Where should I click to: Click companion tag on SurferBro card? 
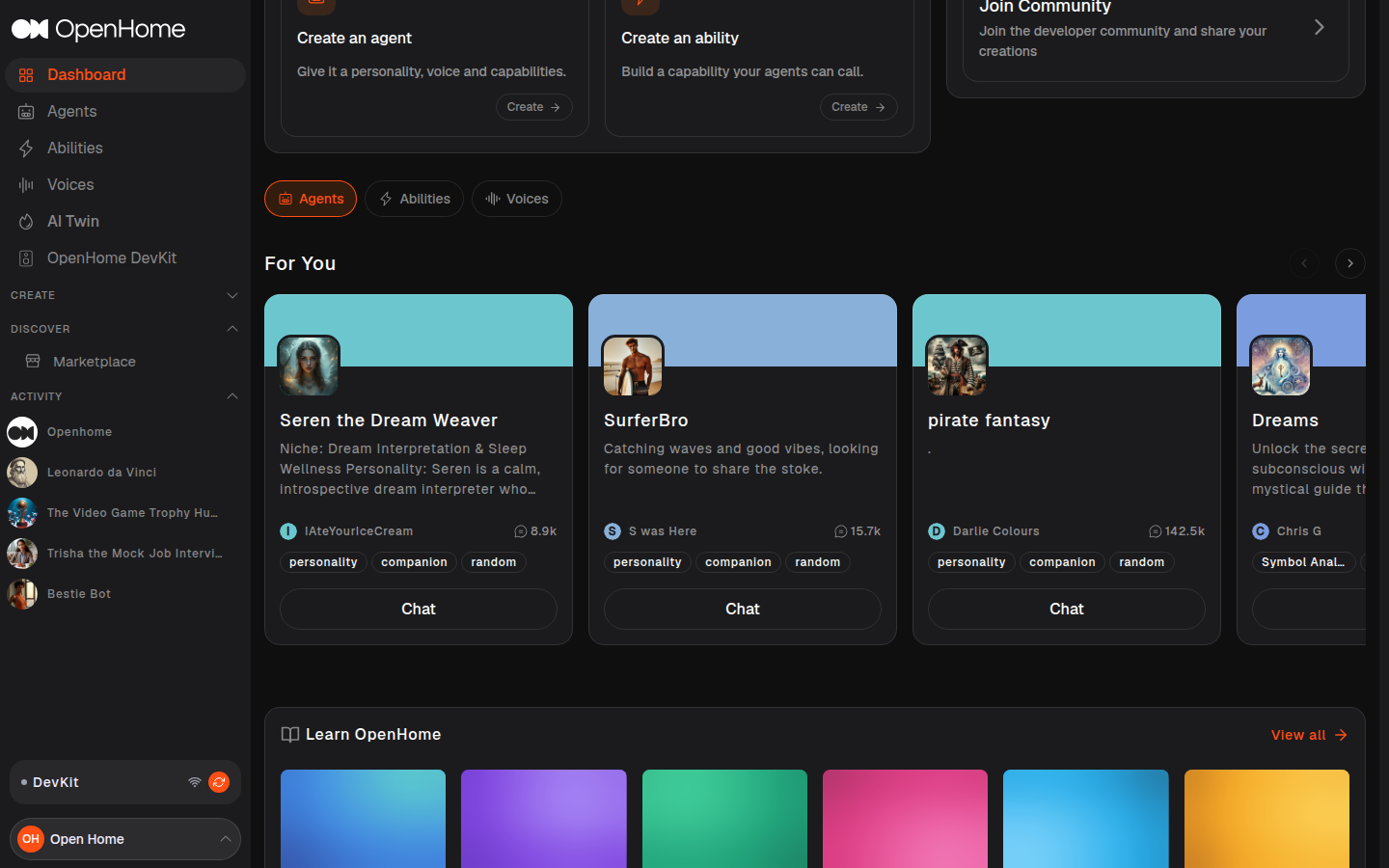pos(738,562)
